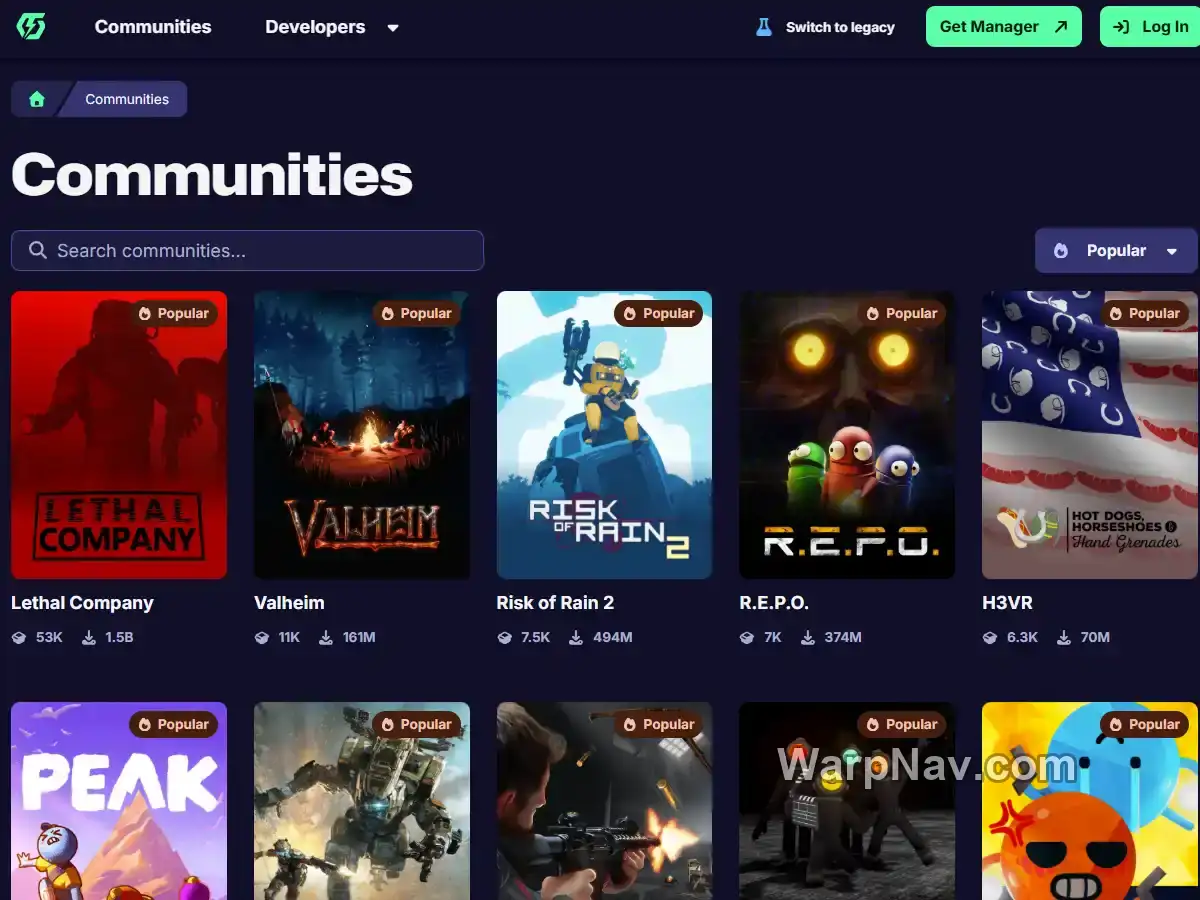Open the PEAK community cover

[x=119, y=801]
